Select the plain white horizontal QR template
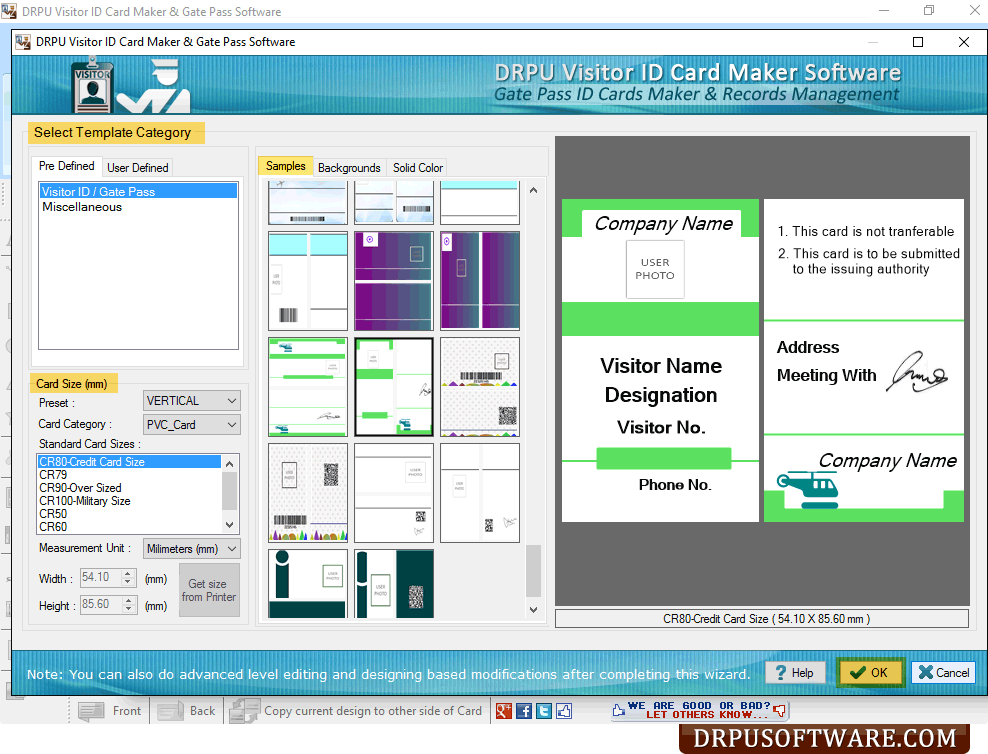This screenshot has height=754, width=988. click(394, 493)
